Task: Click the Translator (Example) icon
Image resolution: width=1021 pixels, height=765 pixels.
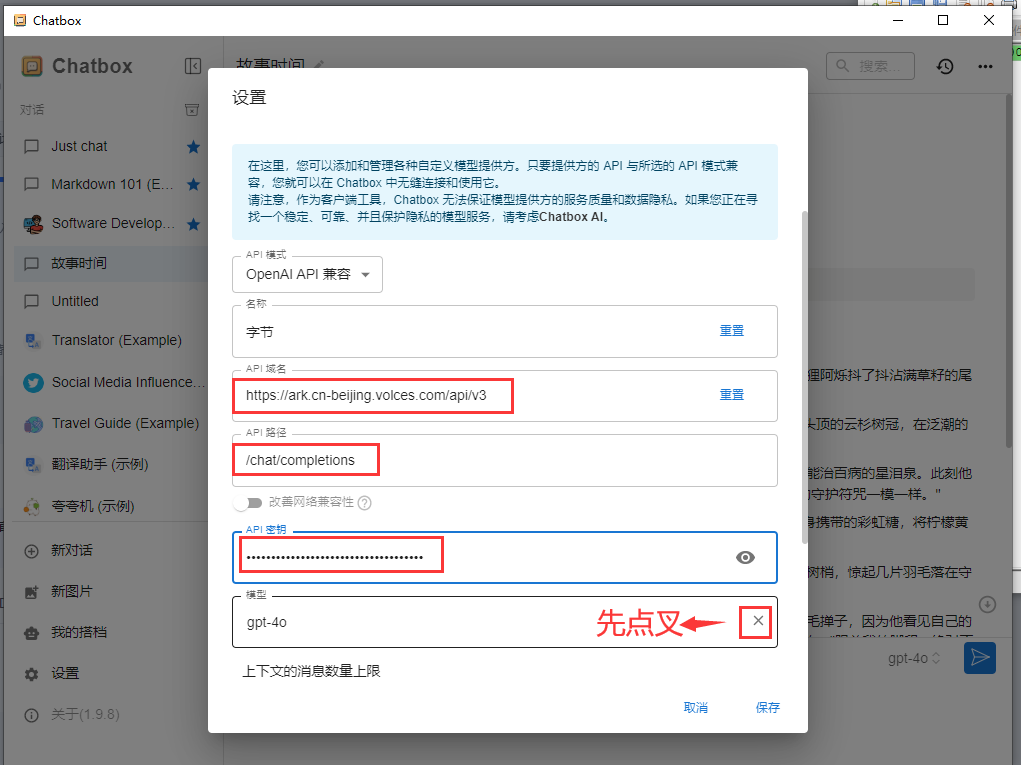Action: [33, 341]
